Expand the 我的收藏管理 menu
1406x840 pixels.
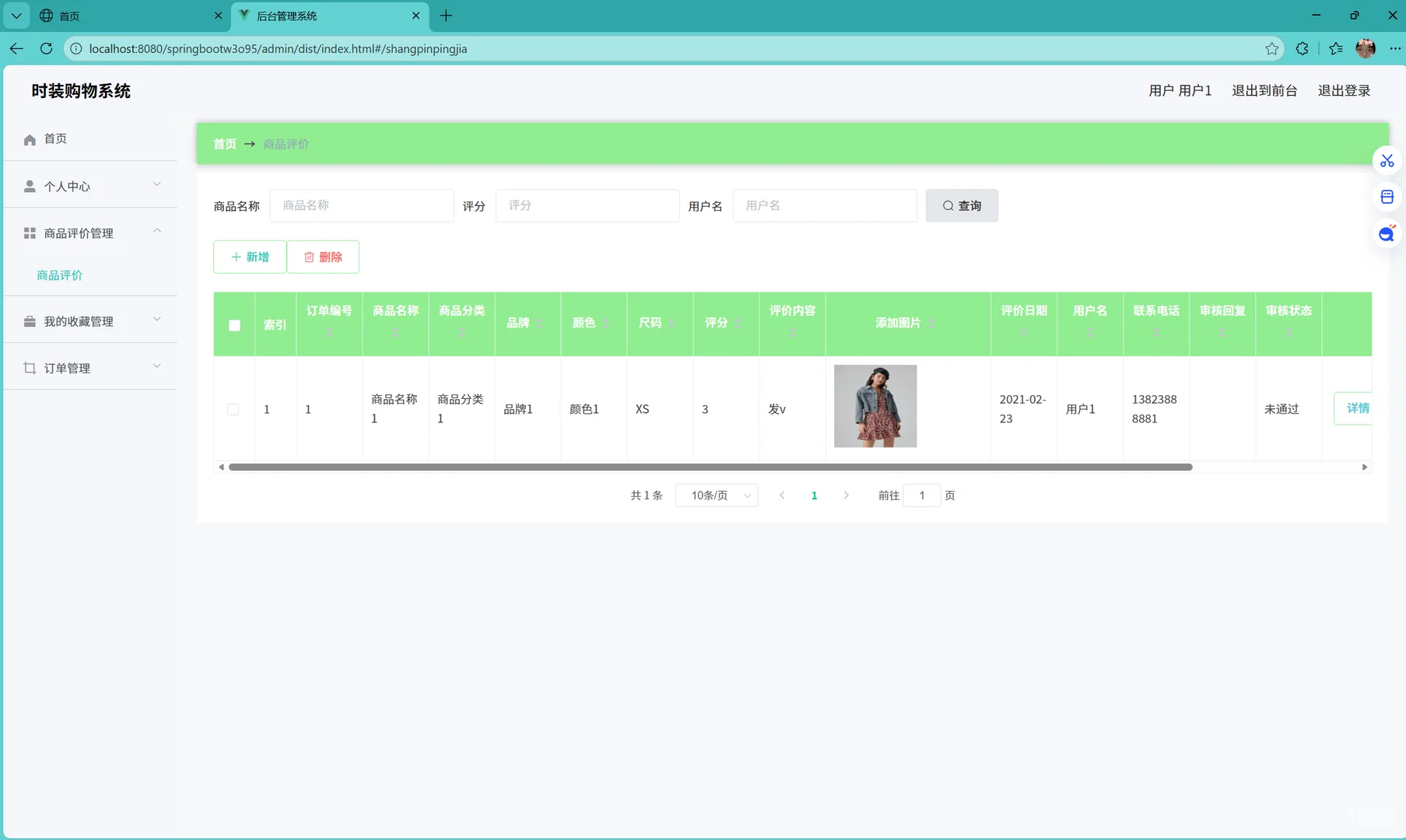tap(90, 321)
